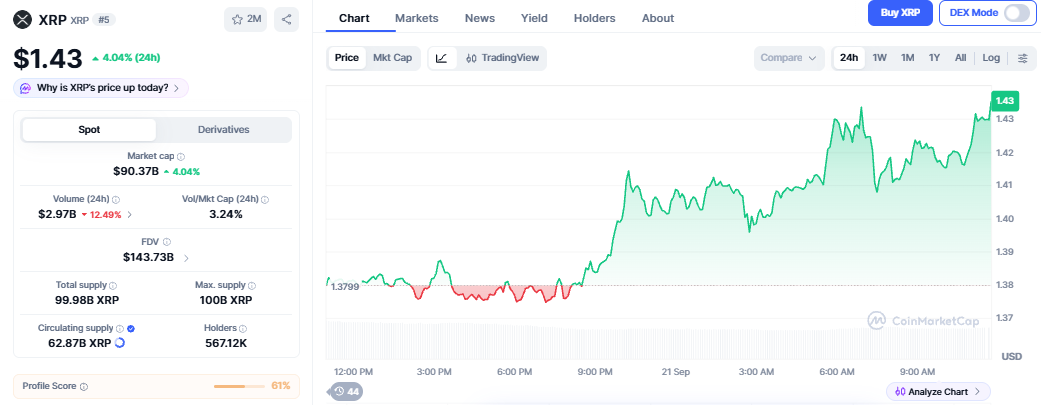Click the 21 Sep date axis label
Image resolution: width=1041 pixels, height=405 pixels.
click(674, 372)
